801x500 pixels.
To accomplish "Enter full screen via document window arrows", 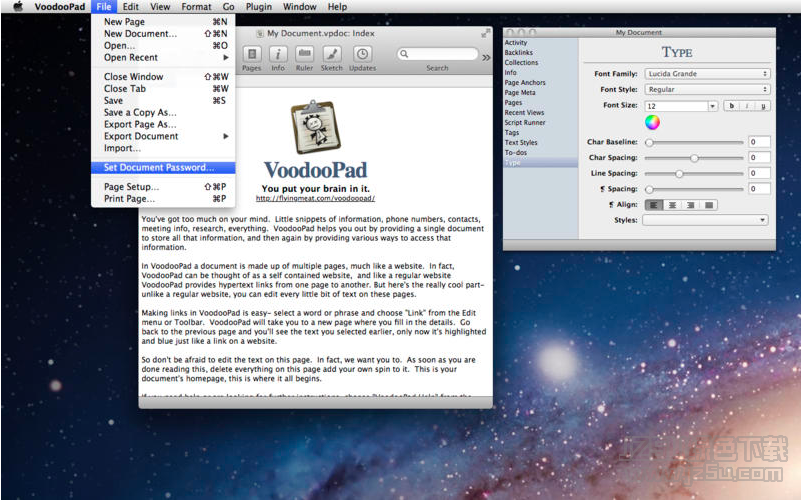I will (485, 33).
